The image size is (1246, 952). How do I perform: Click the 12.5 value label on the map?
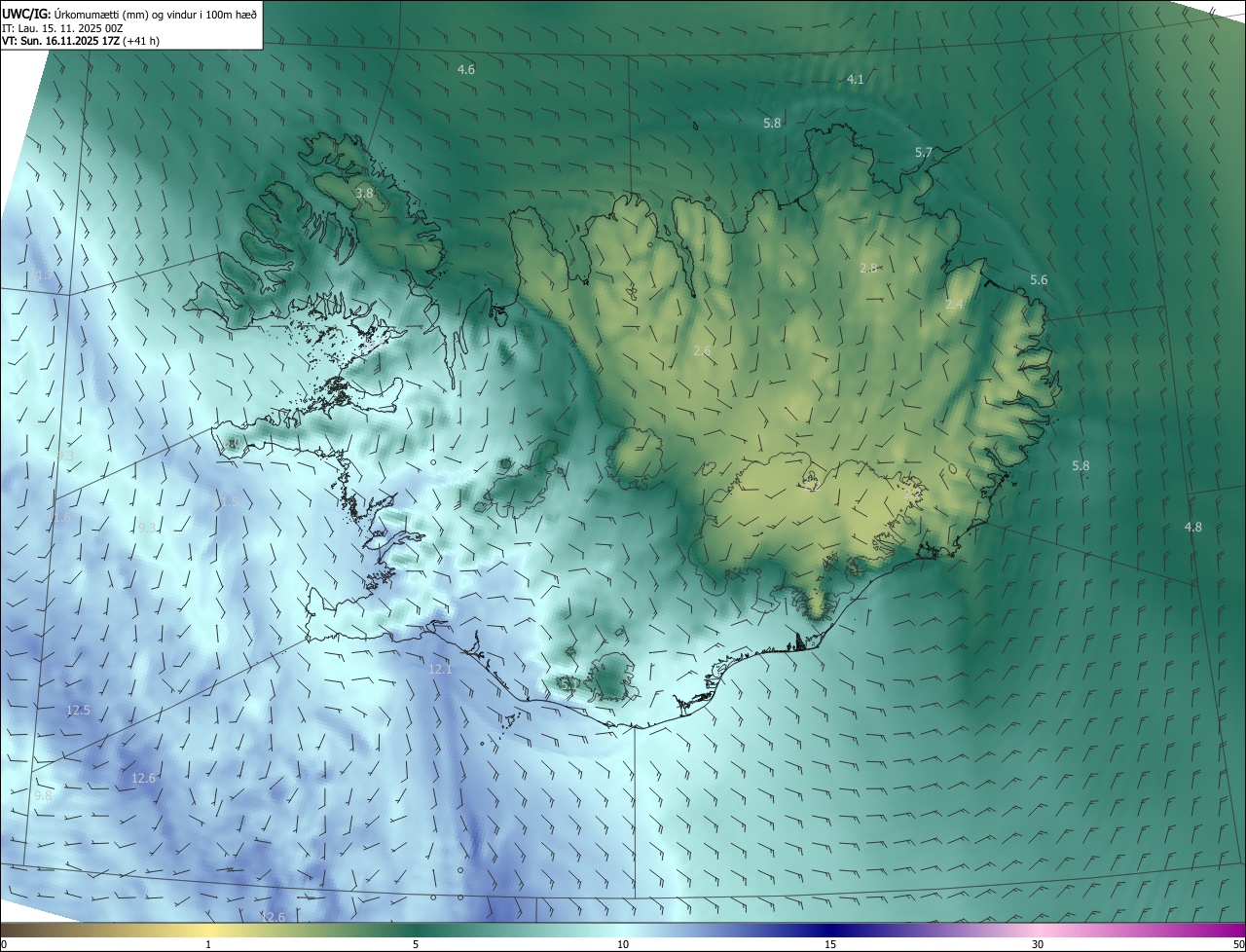click(78, 711)
